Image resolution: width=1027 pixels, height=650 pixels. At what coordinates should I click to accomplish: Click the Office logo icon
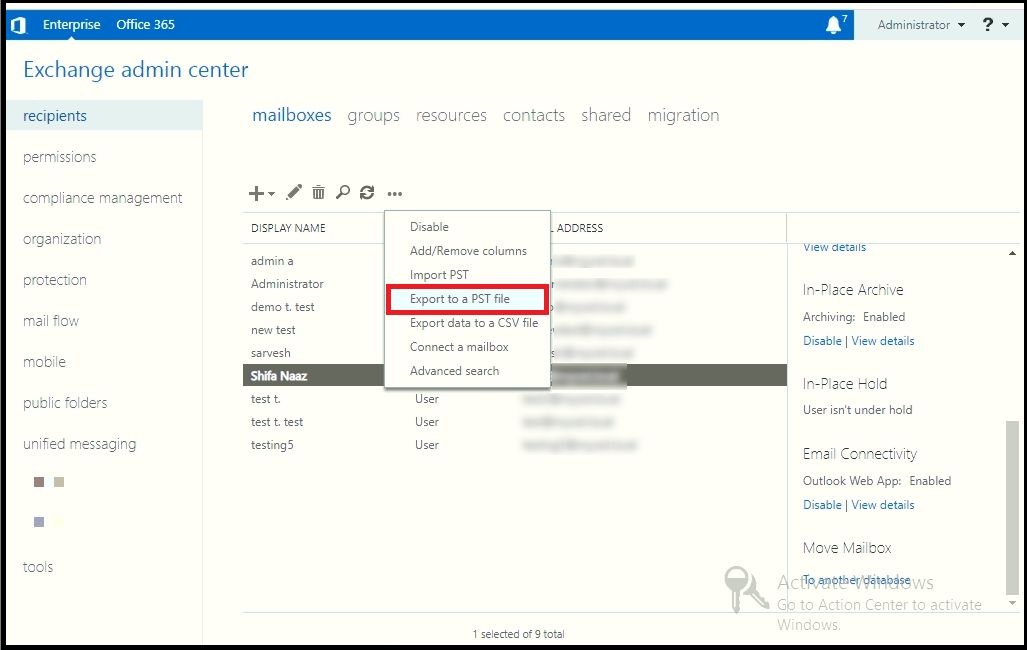(x=18, y=25)
